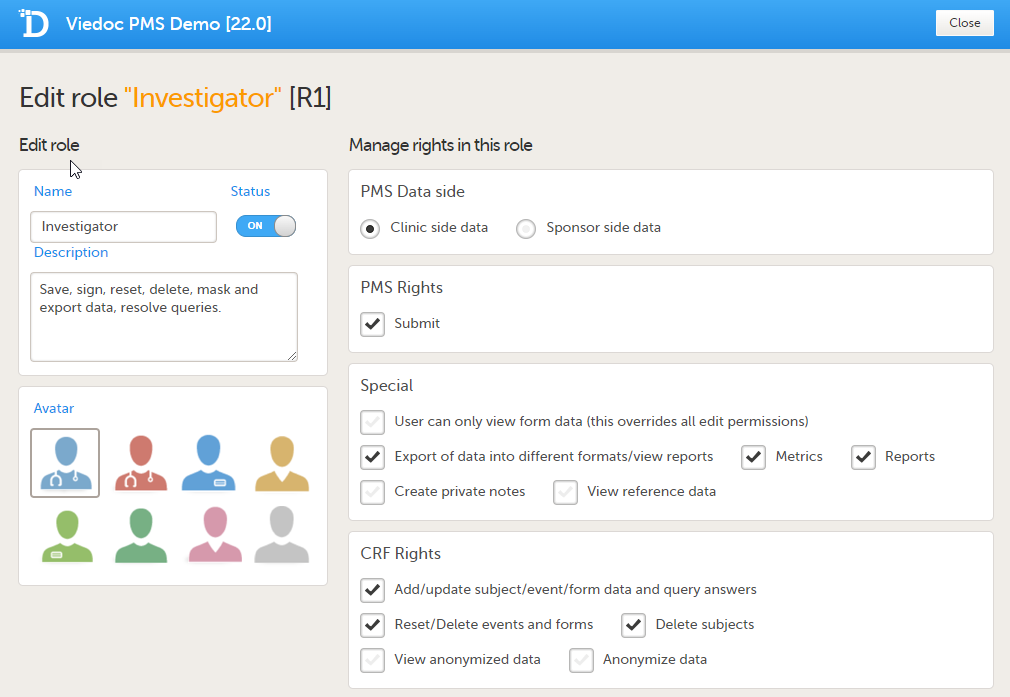
Task: Select the pink avatar
Action: coord(215,536)
